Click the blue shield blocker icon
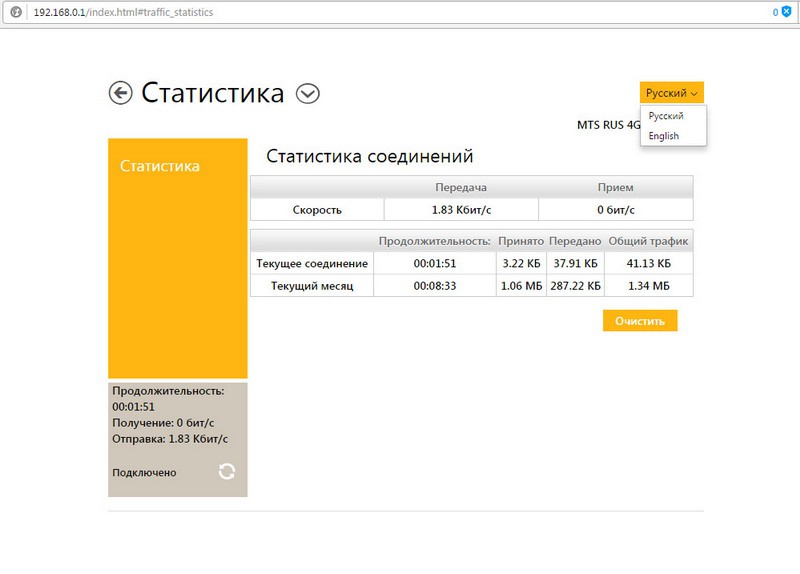Image resolution: width=800 pixels, height=574 pixels. tap(785, 13)
